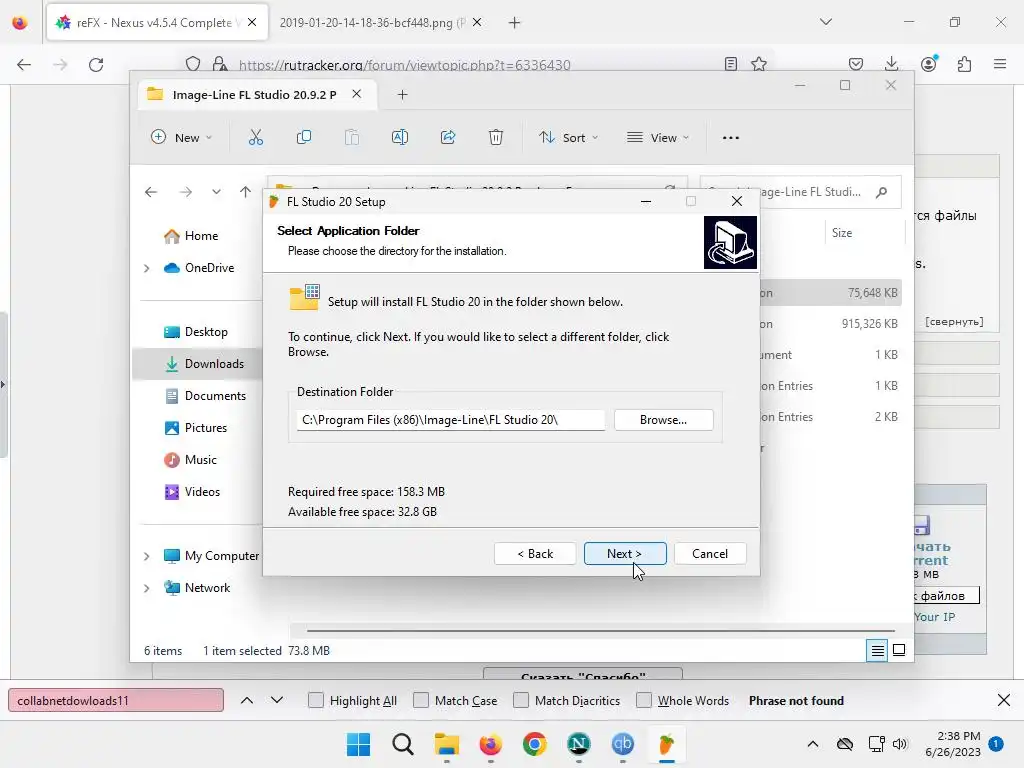Edit the Destination Folder path field

451,419
